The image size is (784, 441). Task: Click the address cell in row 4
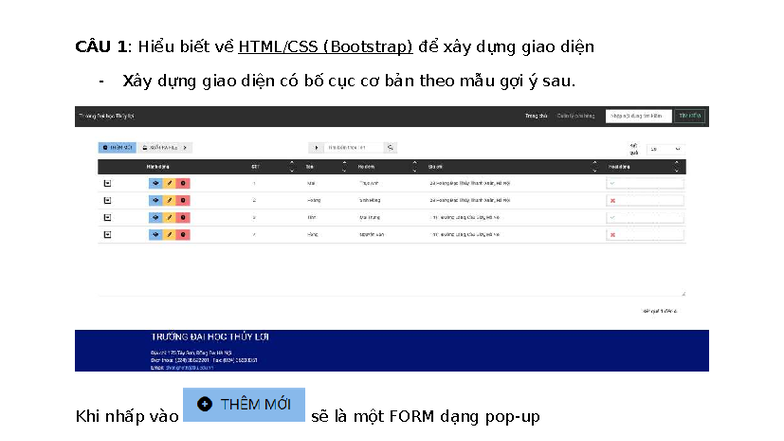tap(464, 234)
